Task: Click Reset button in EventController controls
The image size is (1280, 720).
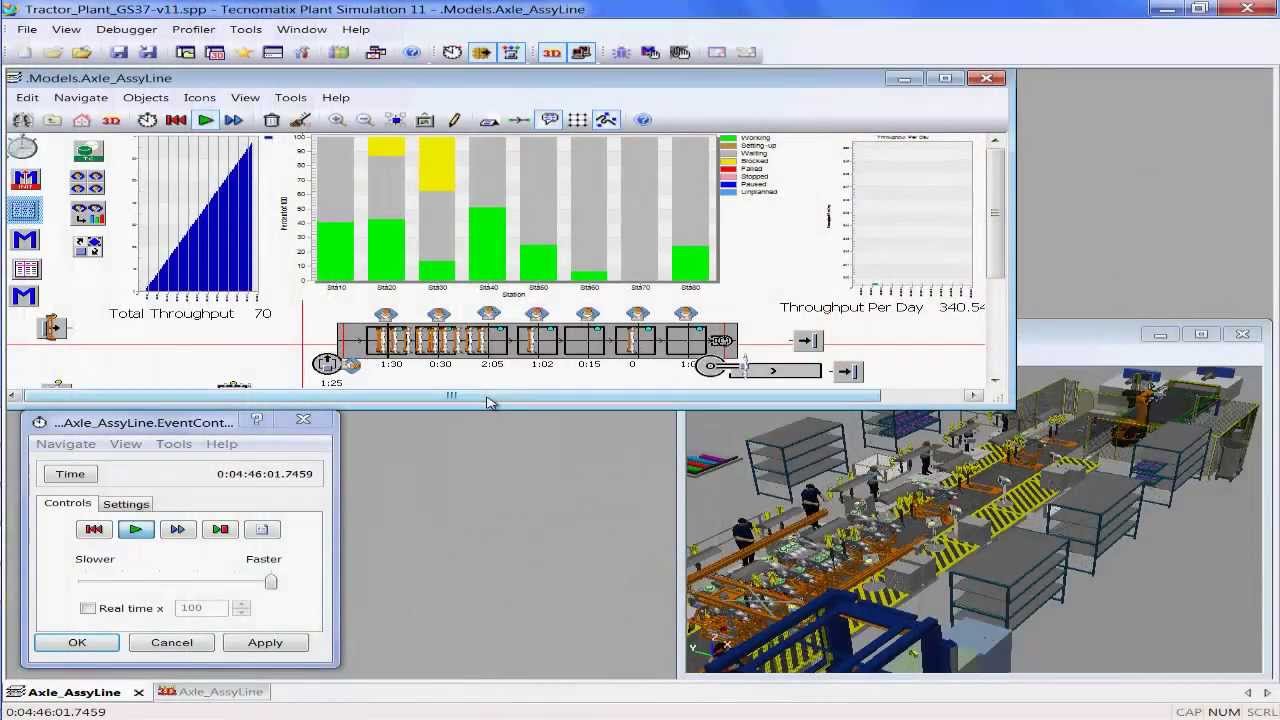Action: point(94,529)
